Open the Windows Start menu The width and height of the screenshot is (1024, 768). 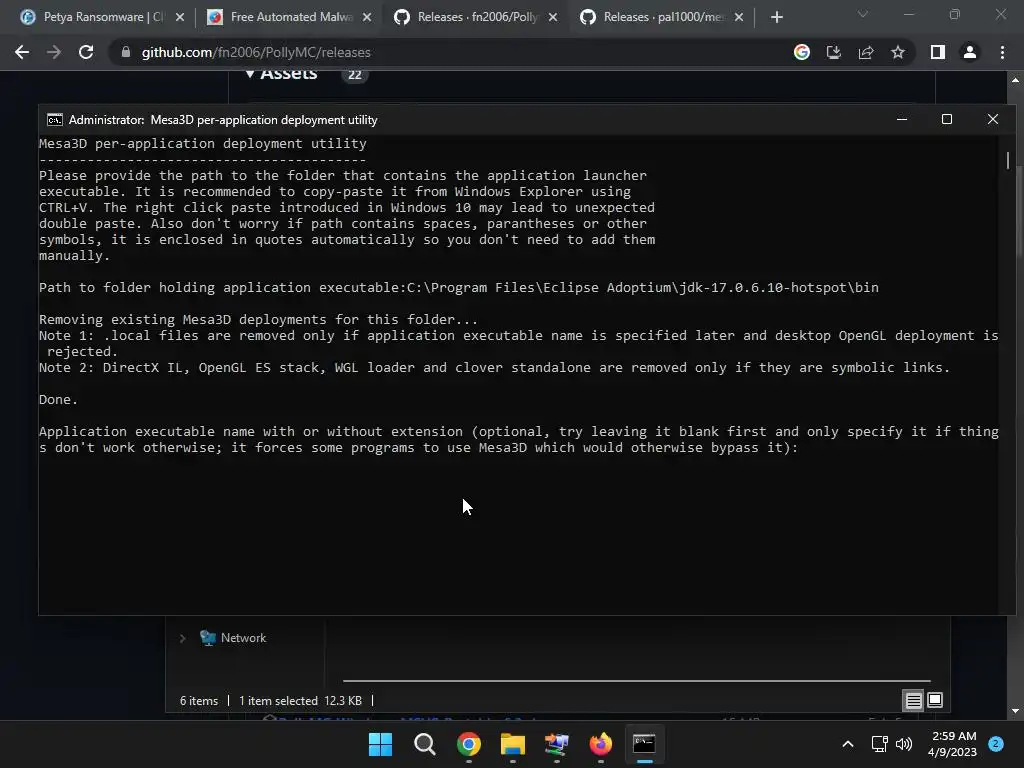(381, 744)
